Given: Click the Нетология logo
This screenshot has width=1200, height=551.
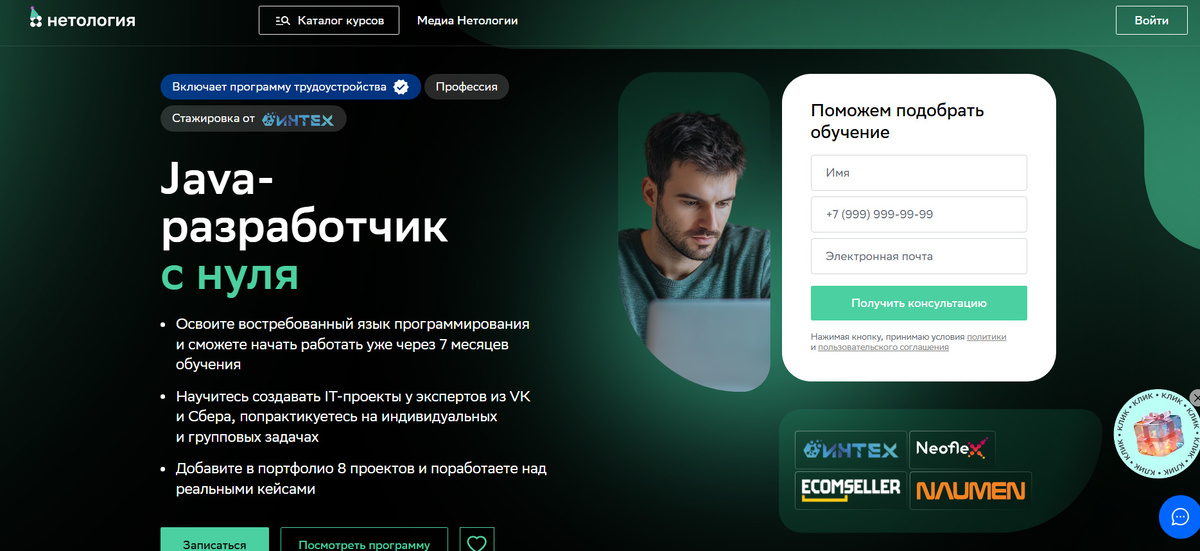Looking at the screenshot, I should [82, 20].
